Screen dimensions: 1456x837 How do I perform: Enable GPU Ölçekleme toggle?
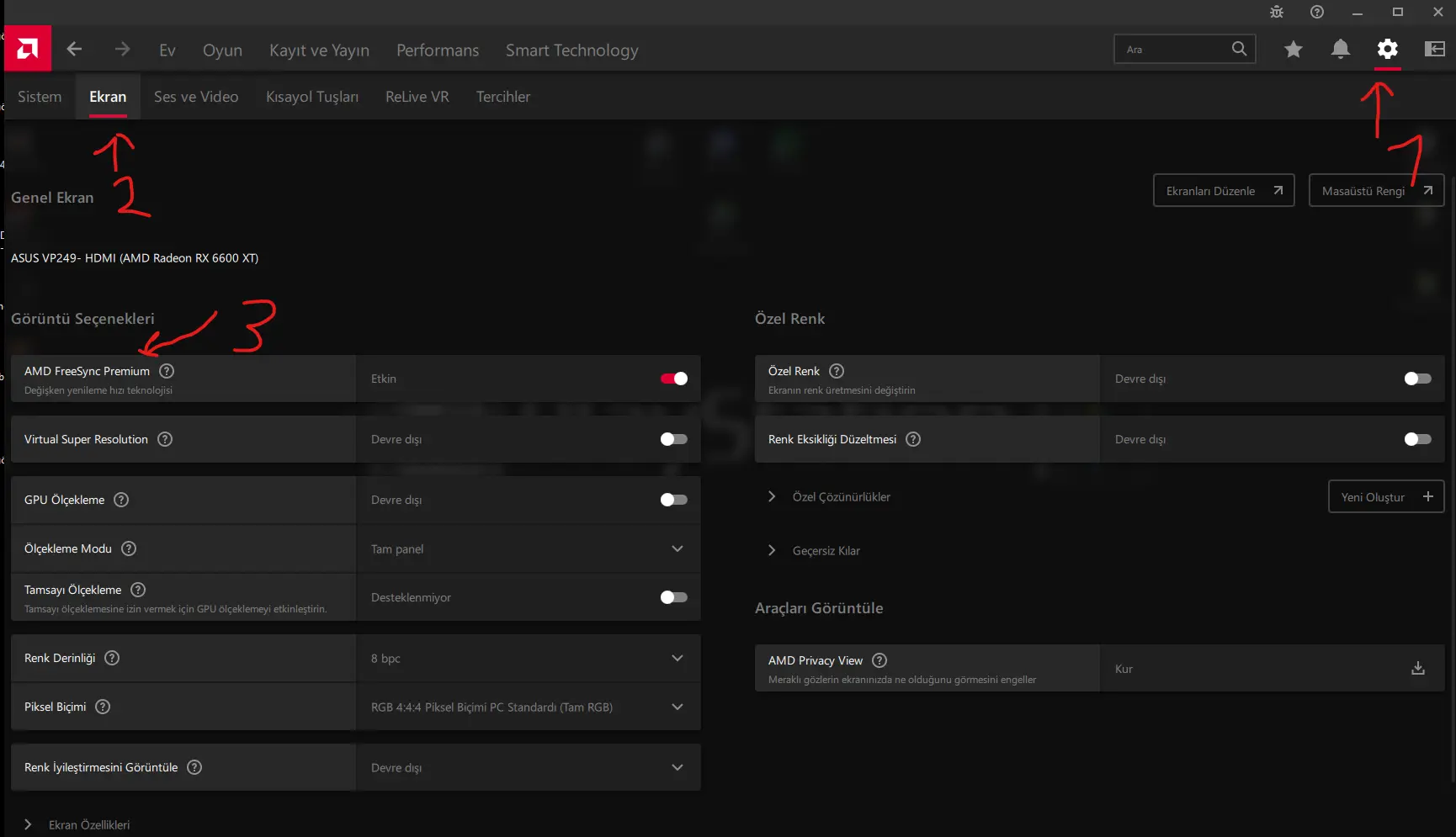(674, 500)
